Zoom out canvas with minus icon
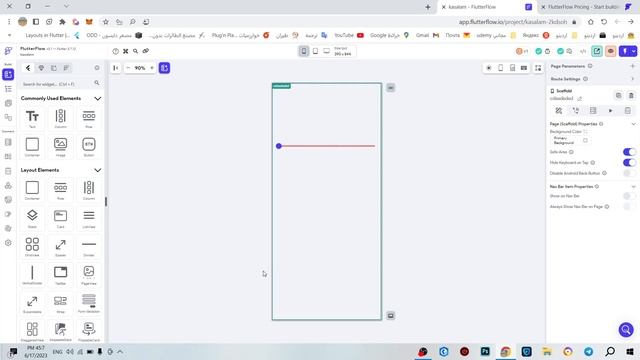Viewport: 640px width, 360px height. click(128, 68)
